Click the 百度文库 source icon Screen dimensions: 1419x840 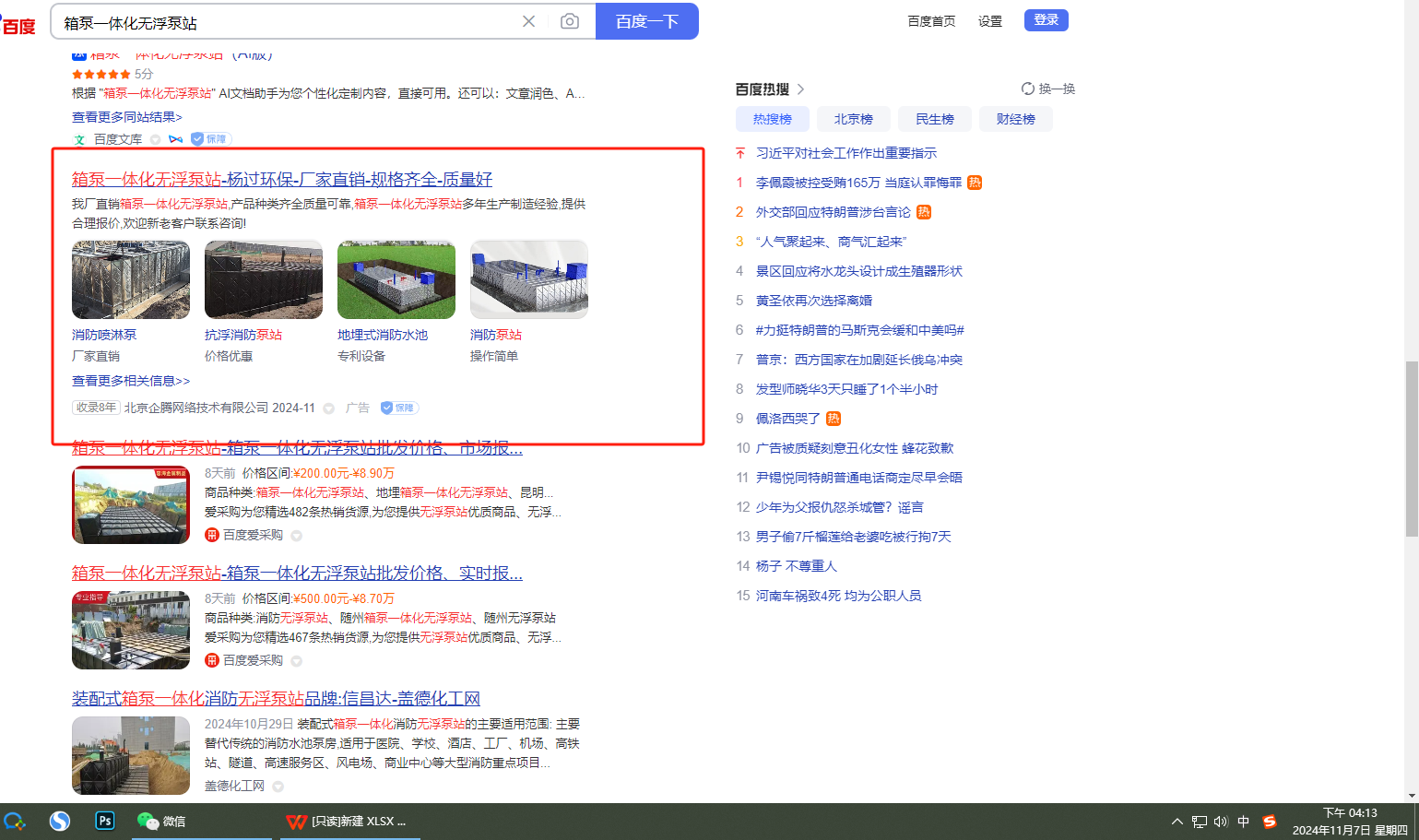[79, 140]
